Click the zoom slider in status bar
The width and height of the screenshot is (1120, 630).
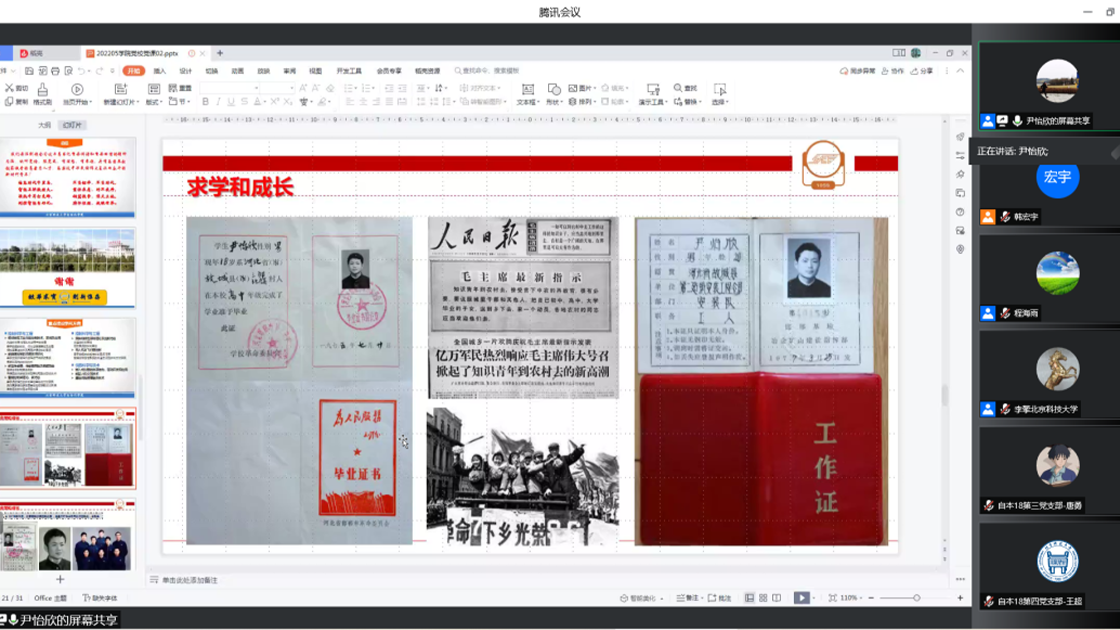click(917, 598)
